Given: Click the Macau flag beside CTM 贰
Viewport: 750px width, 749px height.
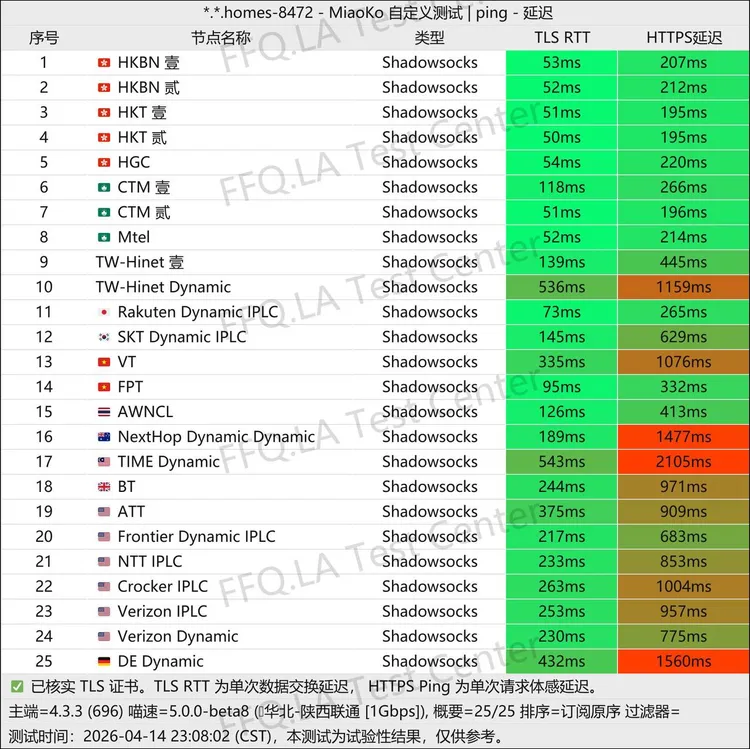Looking at the screenshot, I should [x=104, y=212].
